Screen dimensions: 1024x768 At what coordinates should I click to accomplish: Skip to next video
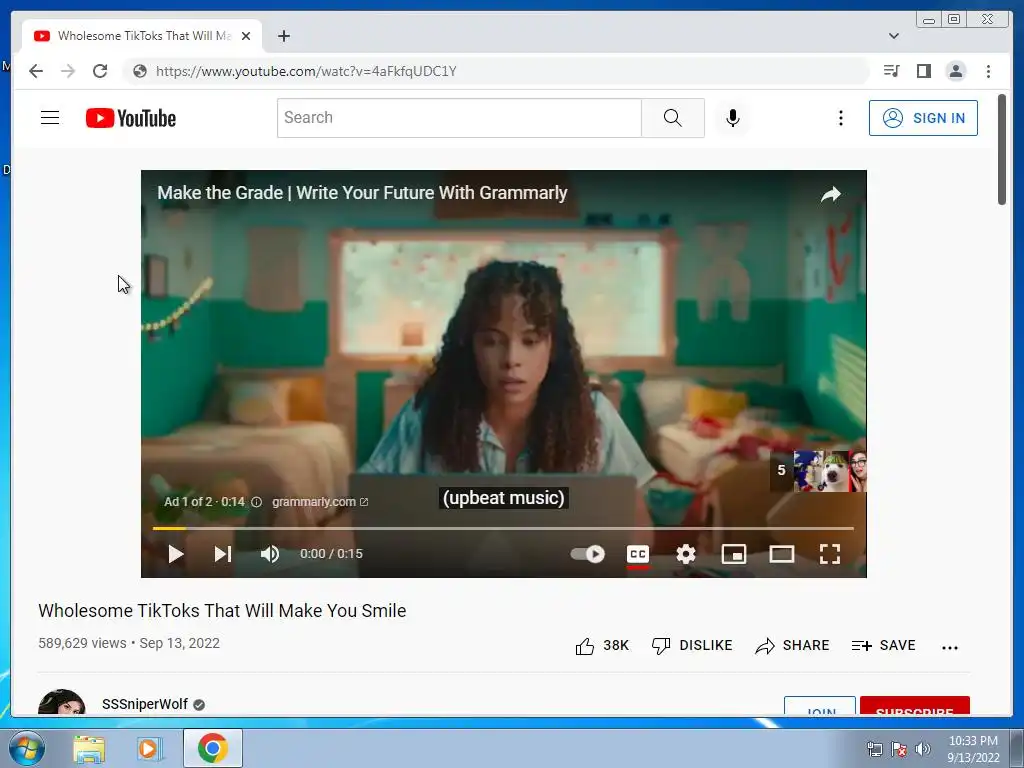223,554
